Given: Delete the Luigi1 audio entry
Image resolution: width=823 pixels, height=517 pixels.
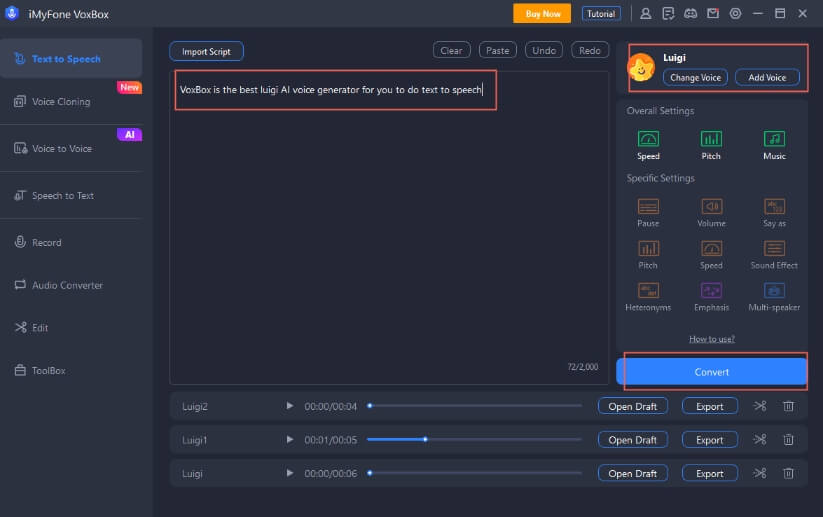Looking at the screenshot, I should pos(788,439).
